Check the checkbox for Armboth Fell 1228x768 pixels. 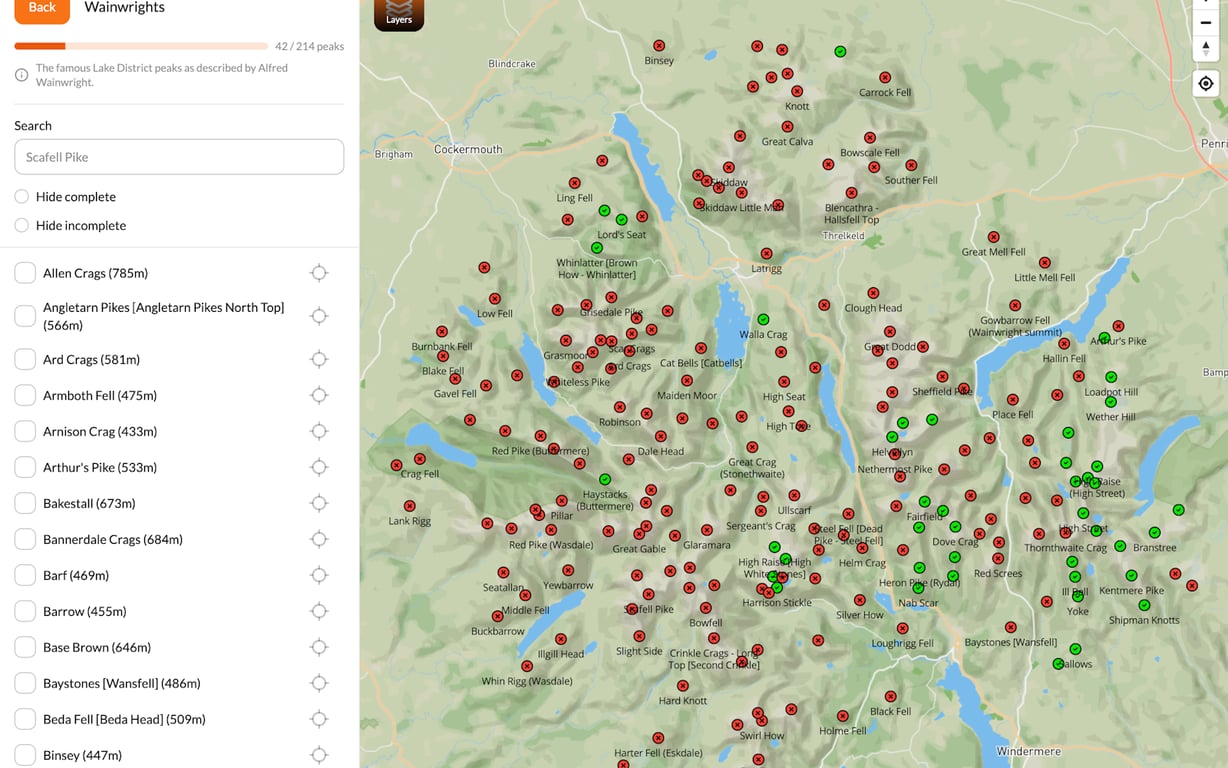pyautogui.click(x=25, y=395)
